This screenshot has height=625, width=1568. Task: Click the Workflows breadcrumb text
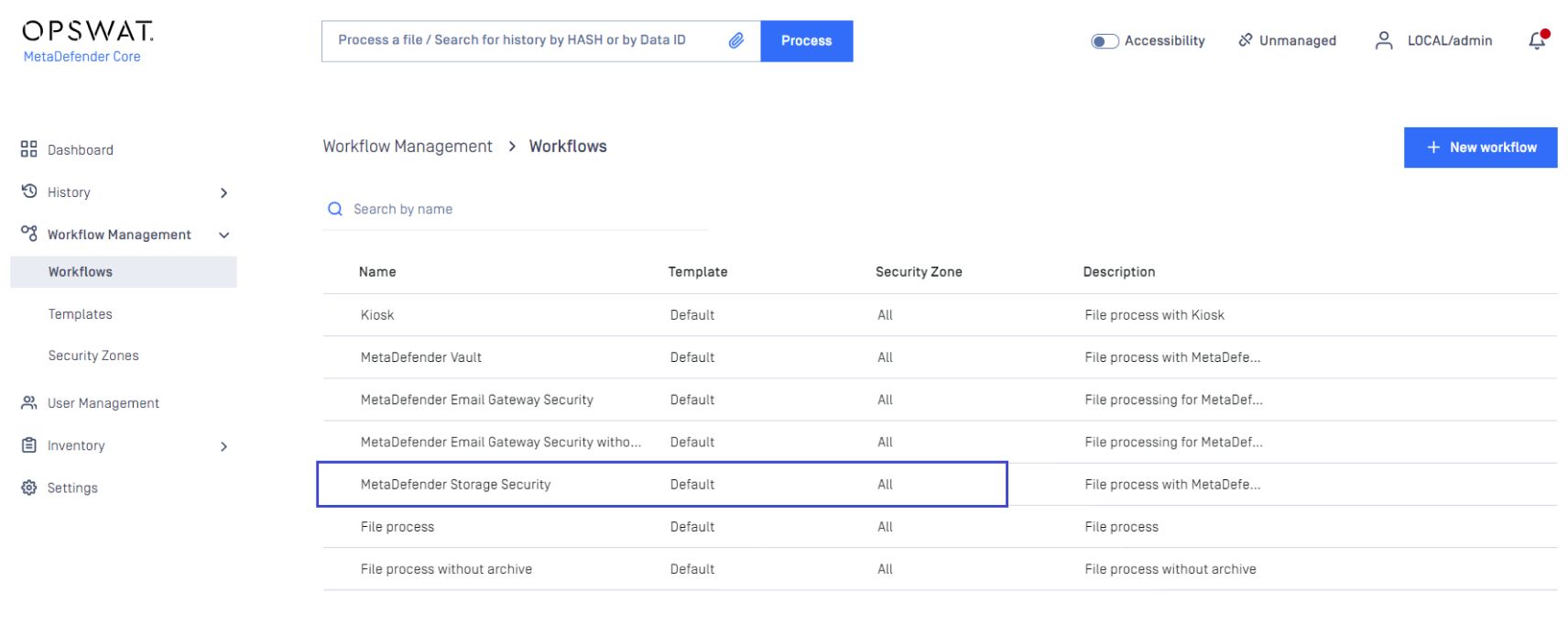coord(568,147)
